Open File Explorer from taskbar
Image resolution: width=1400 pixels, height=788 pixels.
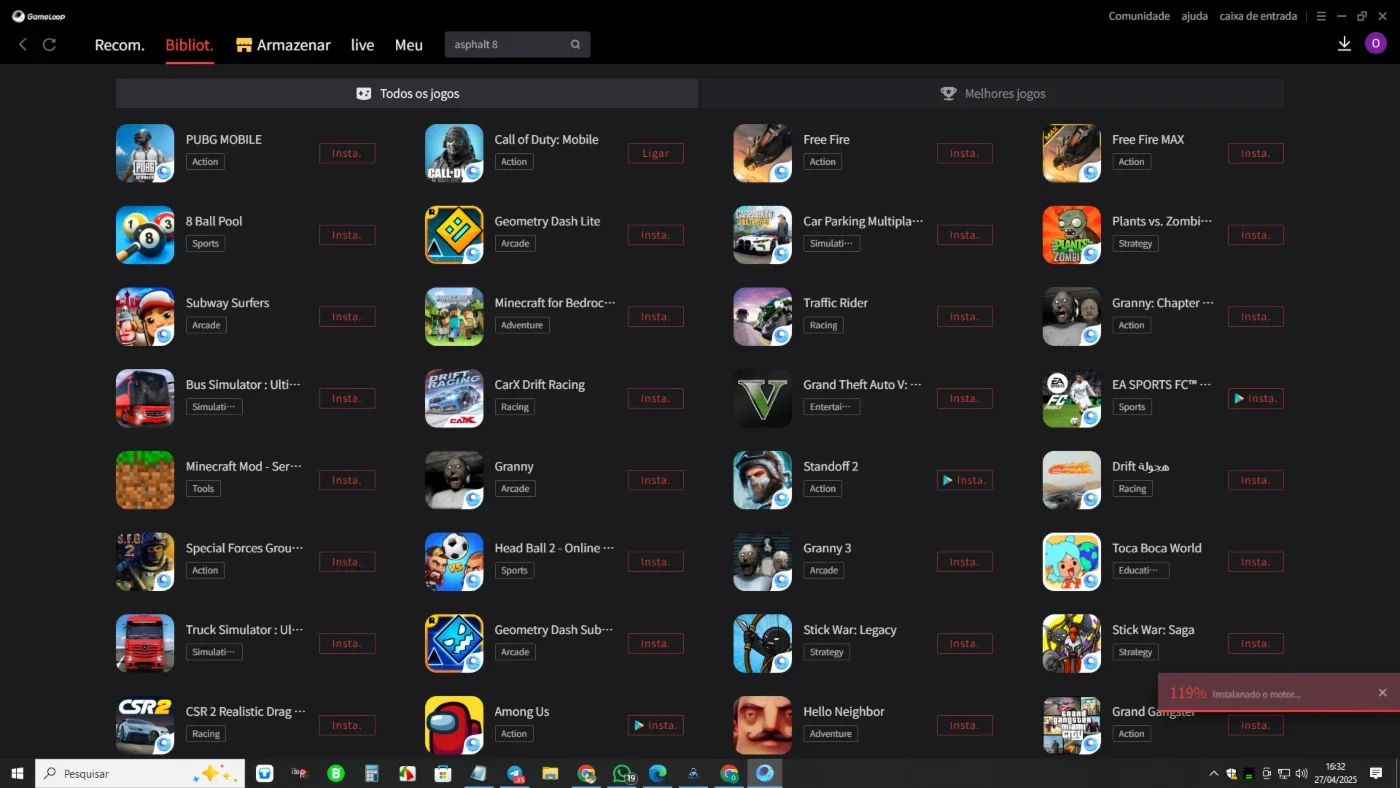[550, 774]
